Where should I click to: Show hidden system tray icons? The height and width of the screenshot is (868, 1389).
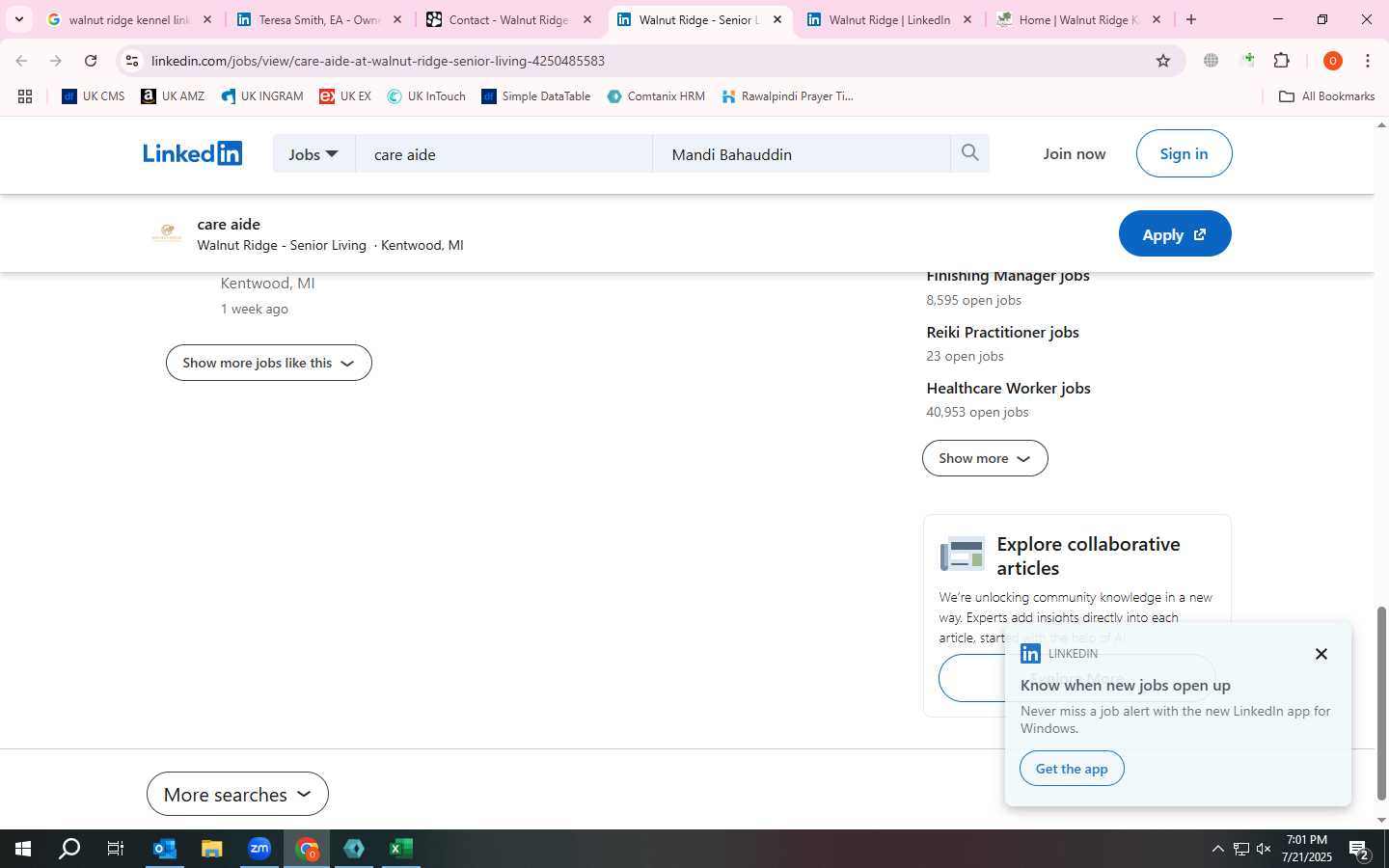tap(1217, 849)
